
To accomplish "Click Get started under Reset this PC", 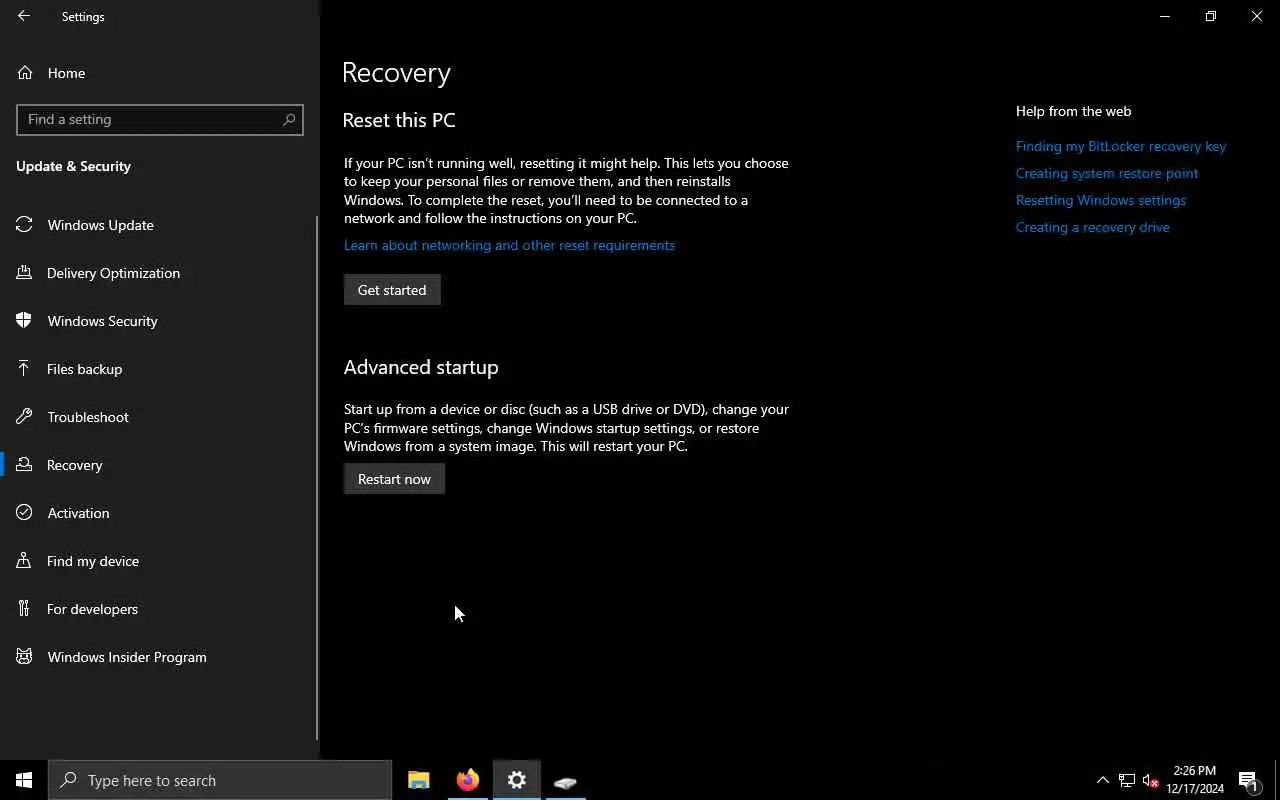I will pyautogui.click(x=392, y=290).
